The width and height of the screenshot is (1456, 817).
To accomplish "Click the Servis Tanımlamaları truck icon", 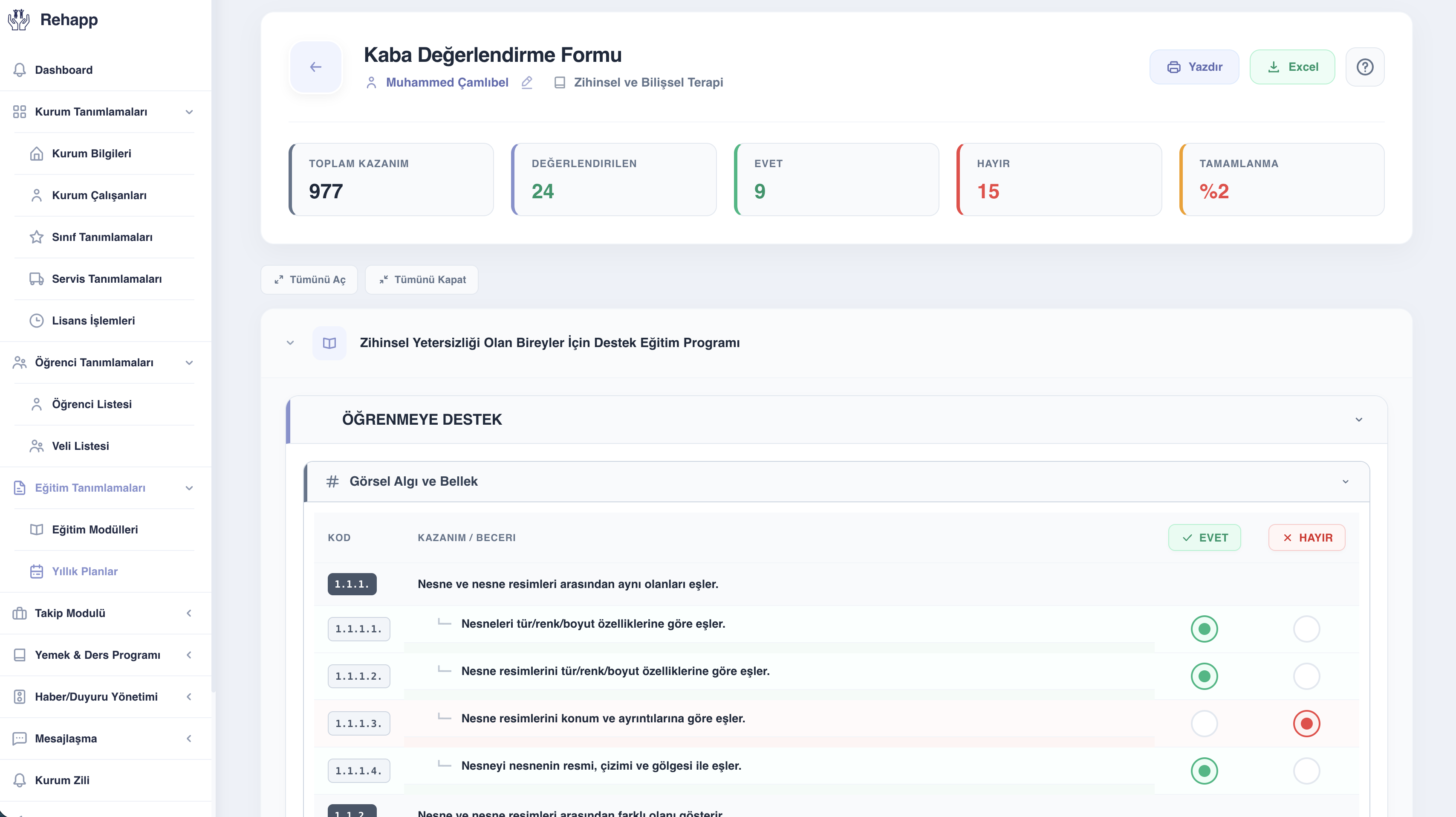I will tap(37, 279).
